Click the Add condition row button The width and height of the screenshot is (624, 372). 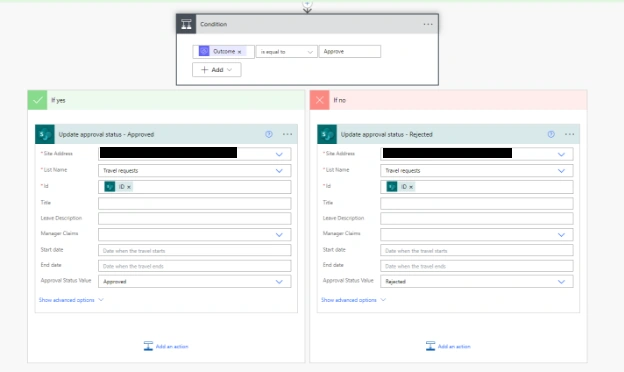point(216,70)
